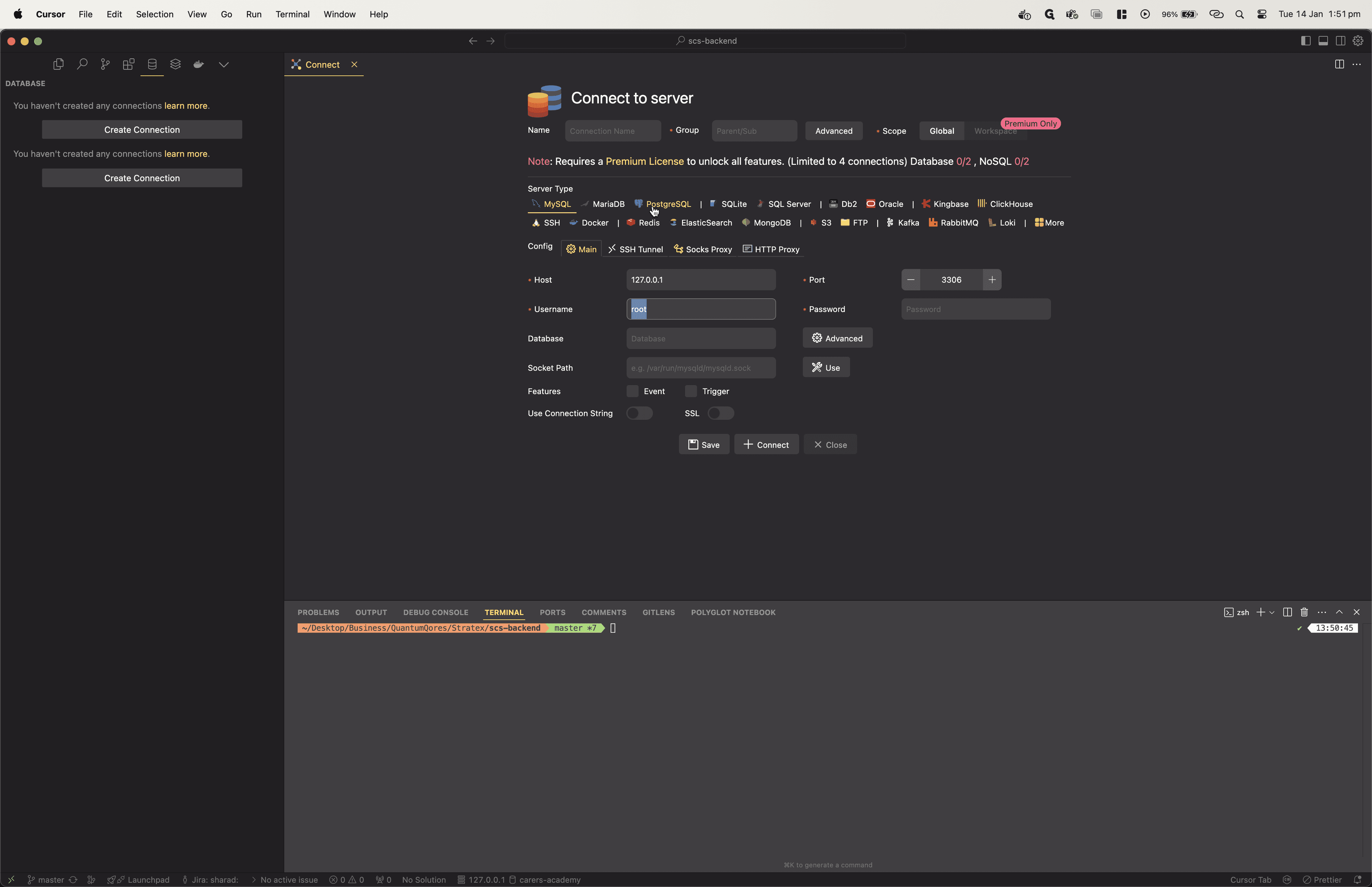Open the Explorer view in the activity bar
The image size is (1372, 887).
(58, 65)
